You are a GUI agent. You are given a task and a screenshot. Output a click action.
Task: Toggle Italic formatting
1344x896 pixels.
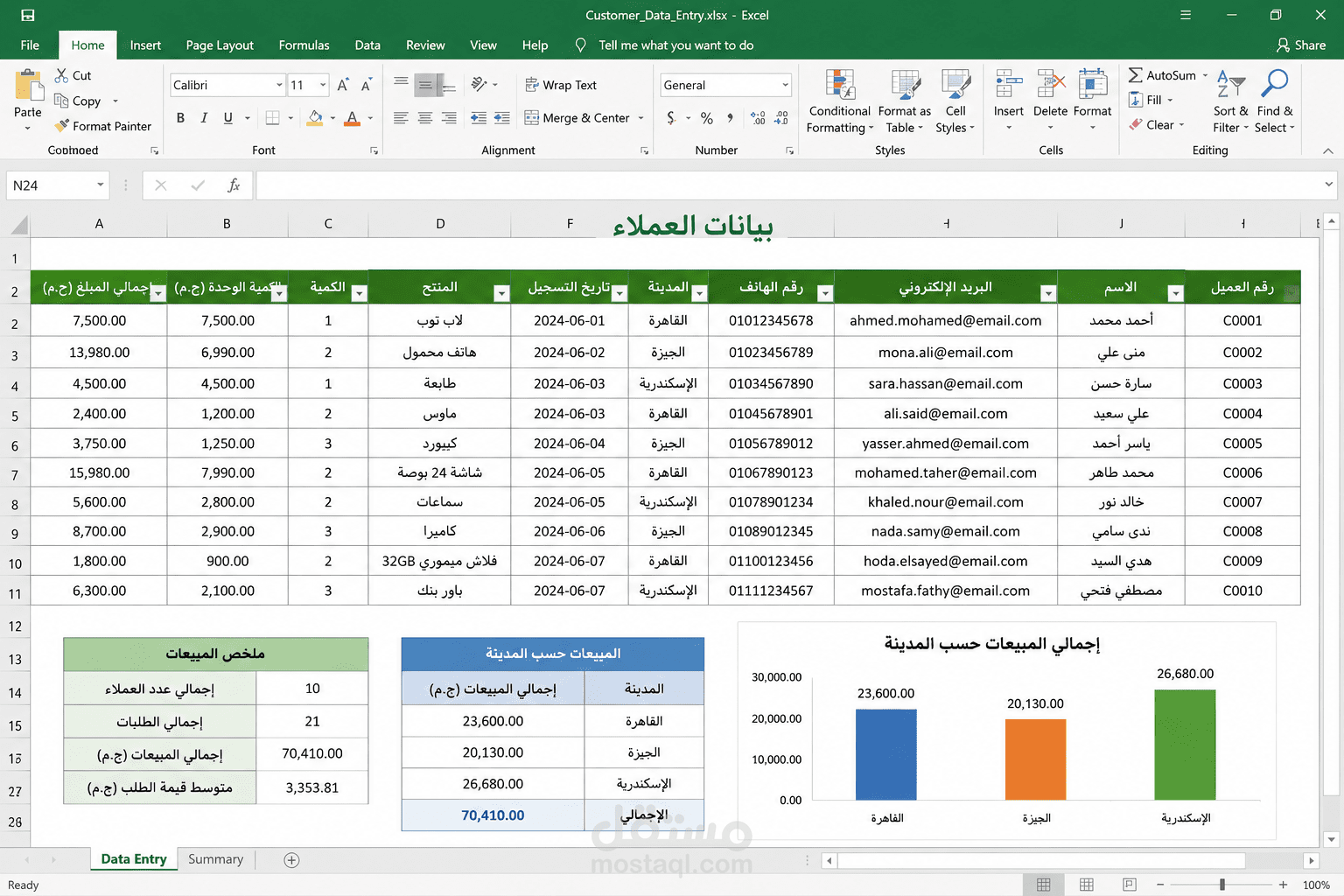click(204, 118)
